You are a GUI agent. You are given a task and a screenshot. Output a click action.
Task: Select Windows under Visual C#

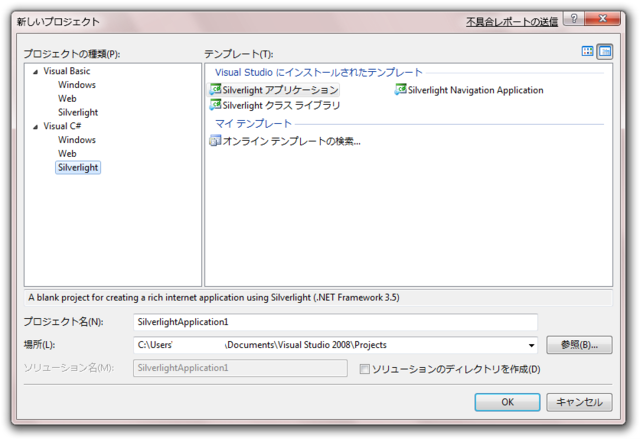pyautogui.click(x=77, y=140)
